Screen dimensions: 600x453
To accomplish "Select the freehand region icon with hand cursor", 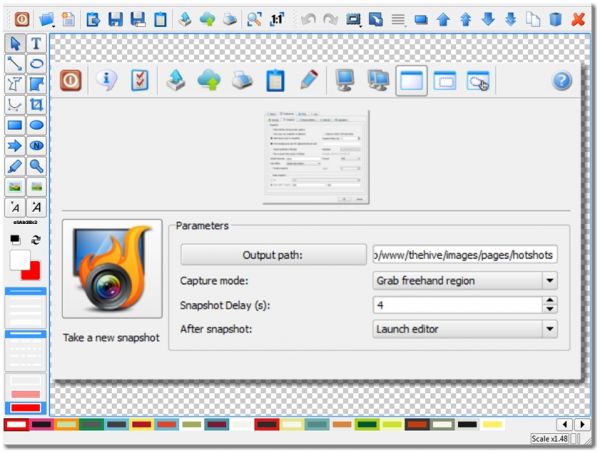I will (478, 81).
